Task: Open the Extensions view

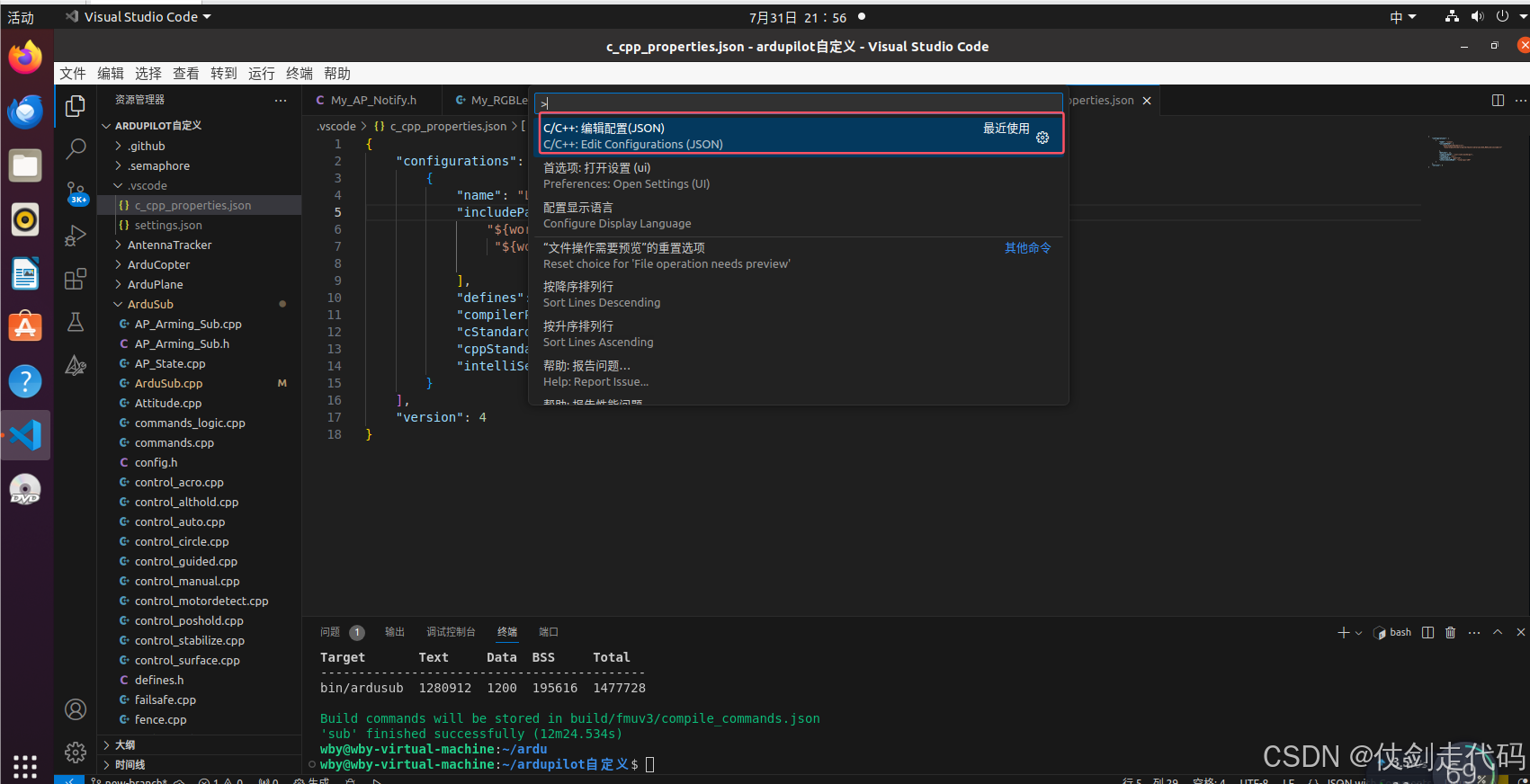Action: 76,279
